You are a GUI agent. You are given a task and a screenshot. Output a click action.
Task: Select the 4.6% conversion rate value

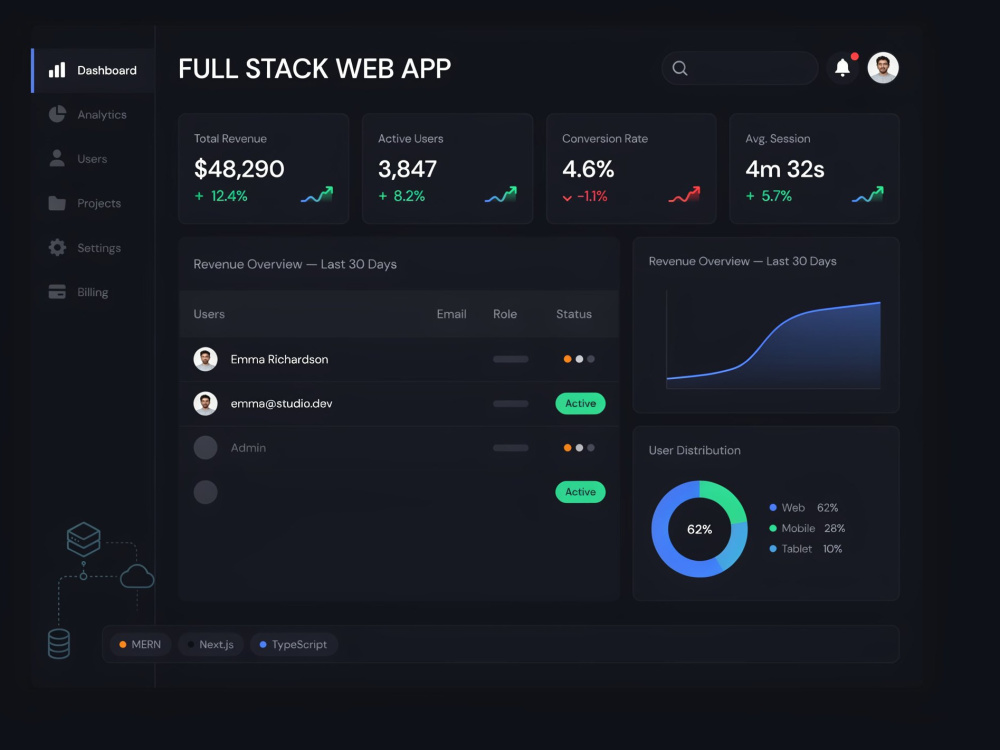[x=588, y=169]
